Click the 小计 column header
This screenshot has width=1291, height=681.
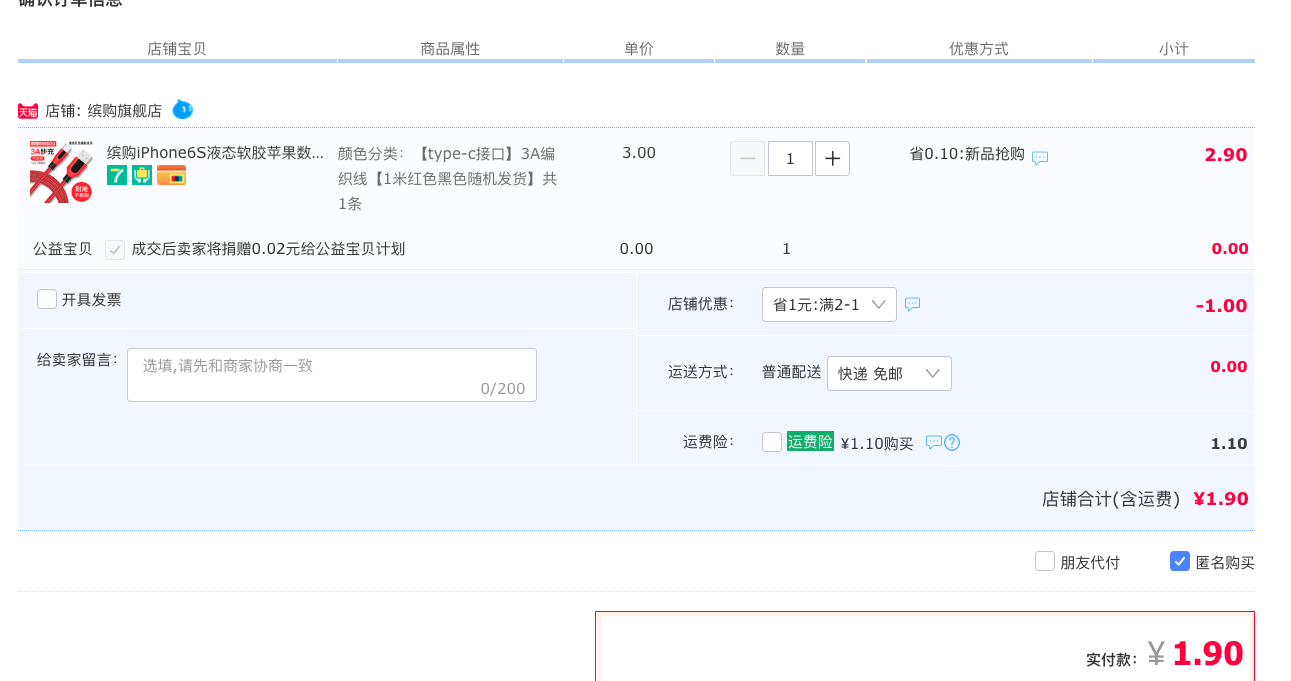tap(1174, 49)
